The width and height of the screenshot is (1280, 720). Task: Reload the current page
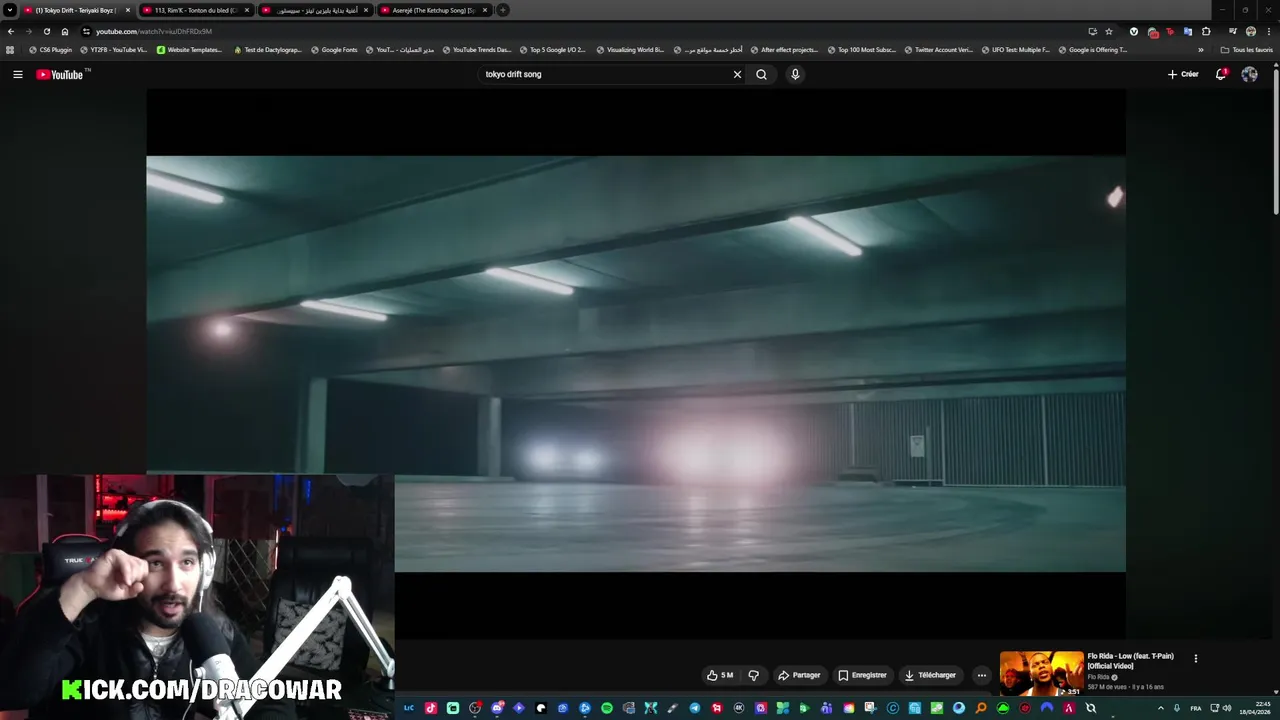tap(46, 31)
